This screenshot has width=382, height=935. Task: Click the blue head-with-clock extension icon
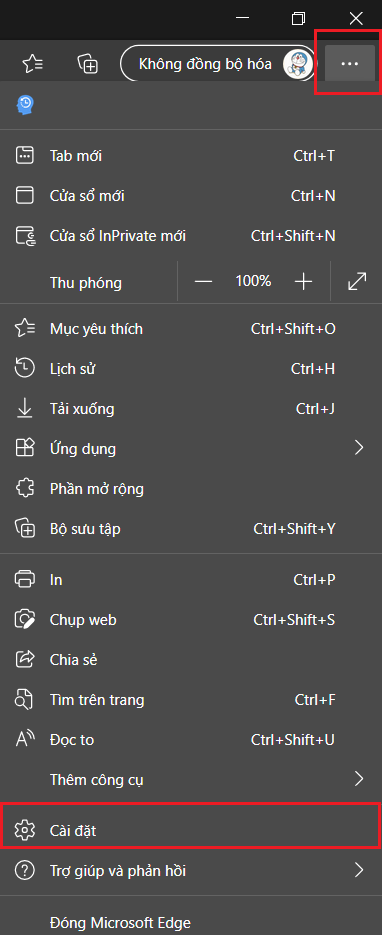[x=25, y=105]
